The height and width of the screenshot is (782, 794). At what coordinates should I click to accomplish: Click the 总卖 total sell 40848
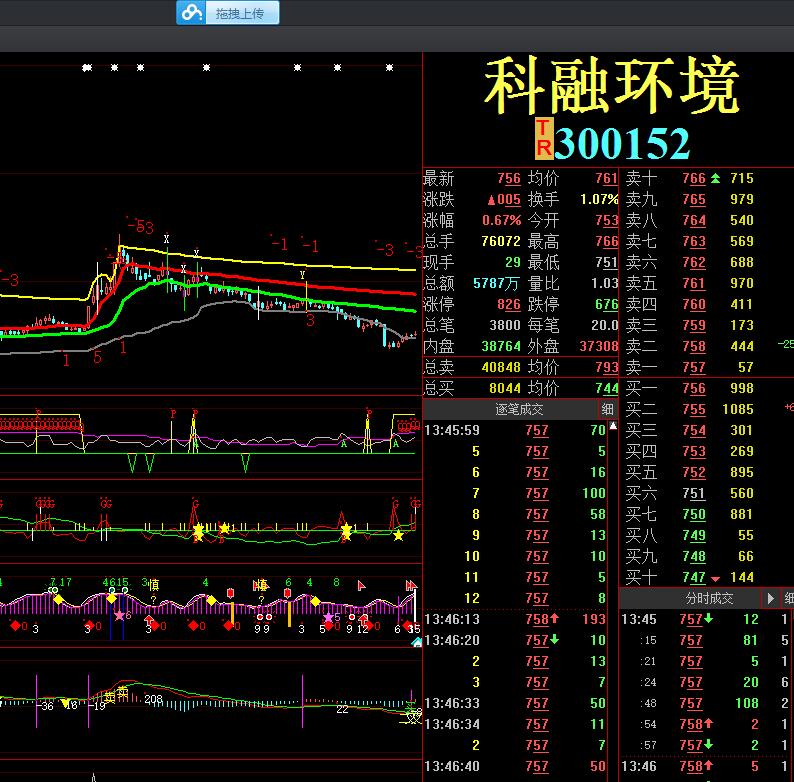[501, 367]
